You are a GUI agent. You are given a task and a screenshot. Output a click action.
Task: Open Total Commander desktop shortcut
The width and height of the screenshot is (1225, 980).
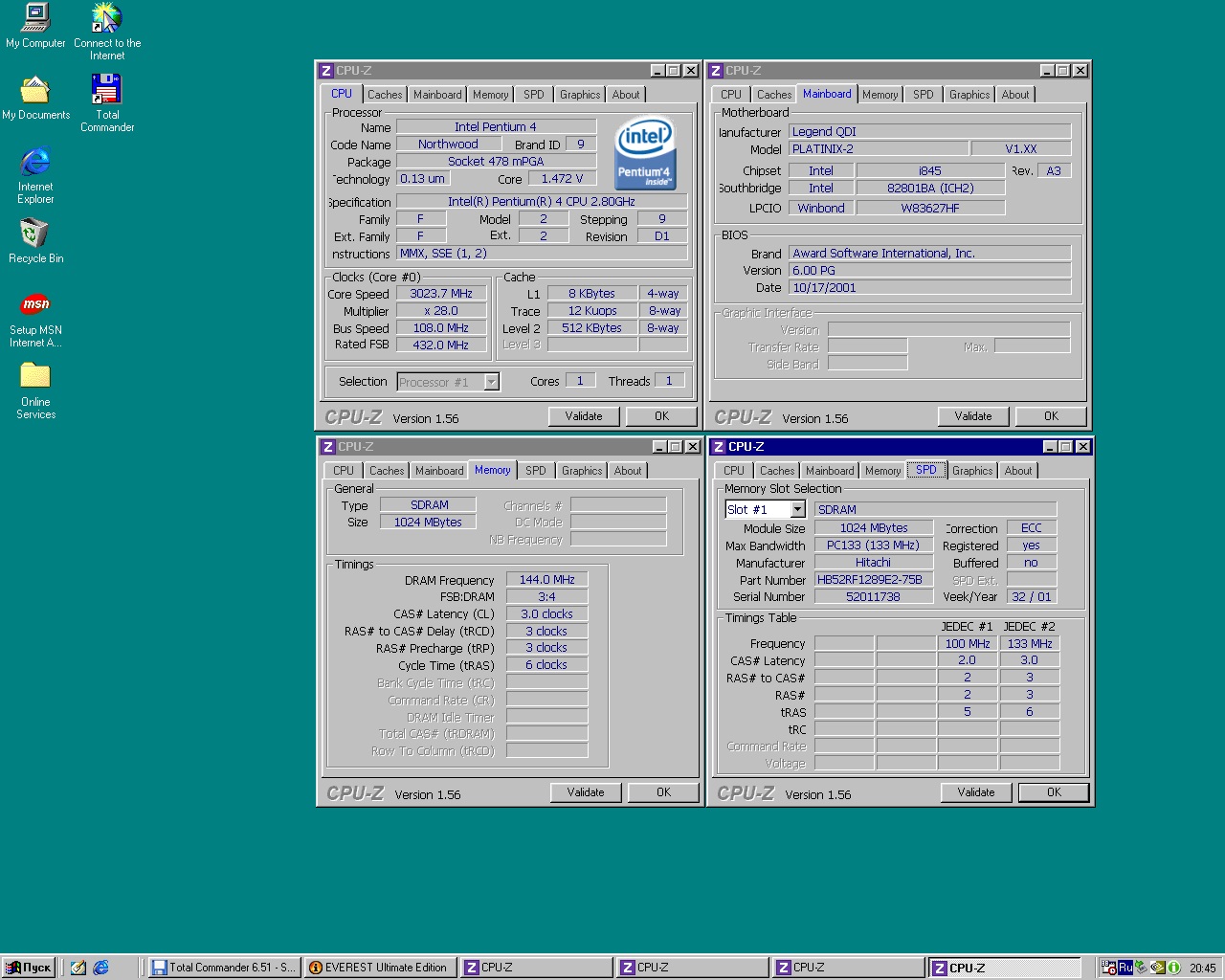coord(106,90)
